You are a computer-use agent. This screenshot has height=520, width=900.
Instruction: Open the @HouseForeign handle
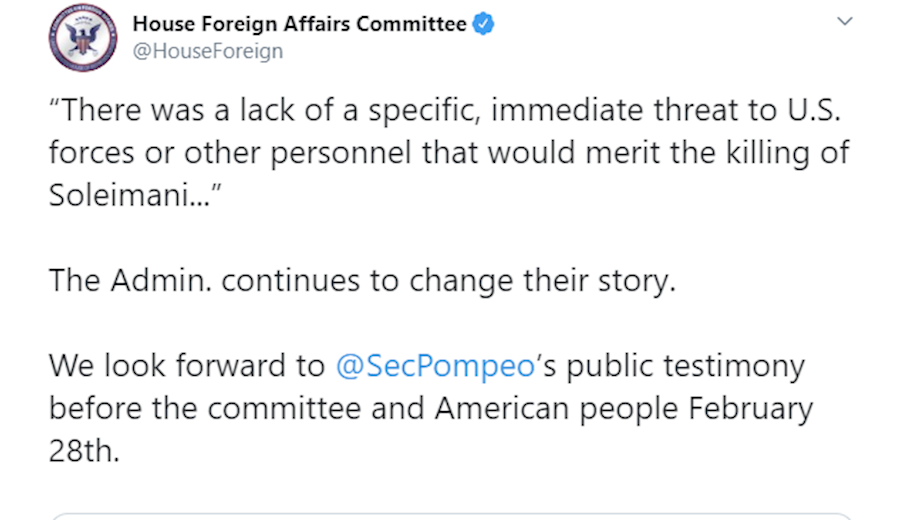(208, 51)
